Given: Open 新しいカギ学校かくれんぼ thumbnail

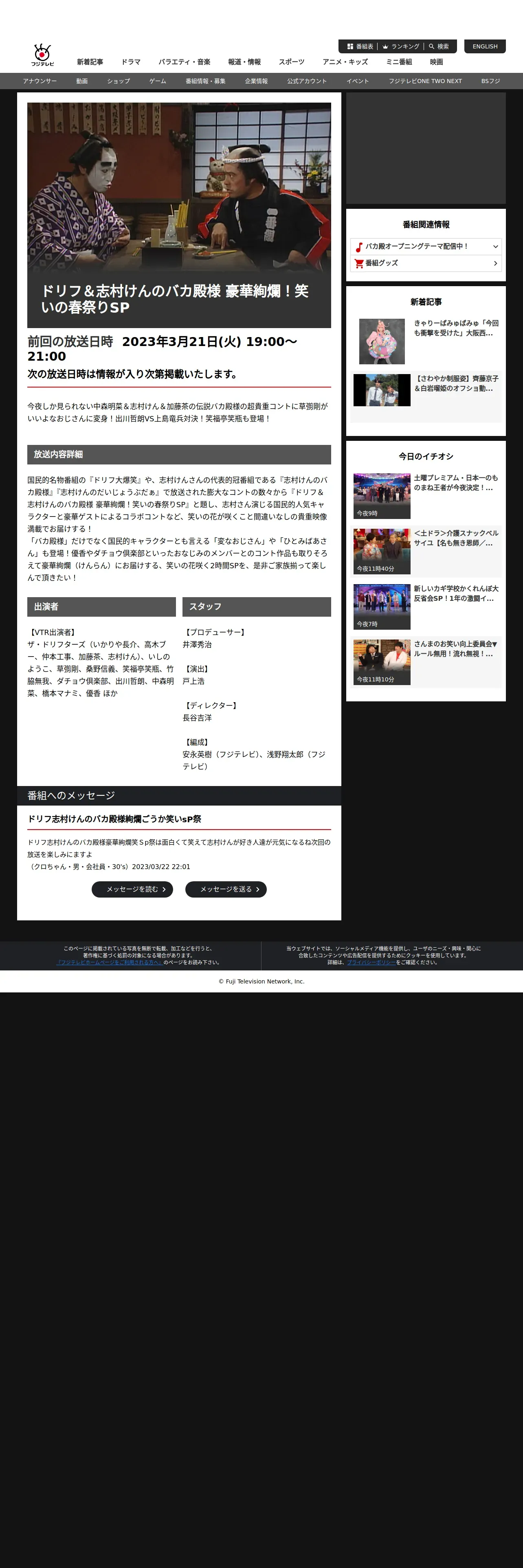Looking at the screenshot, I should coord(382,607).
